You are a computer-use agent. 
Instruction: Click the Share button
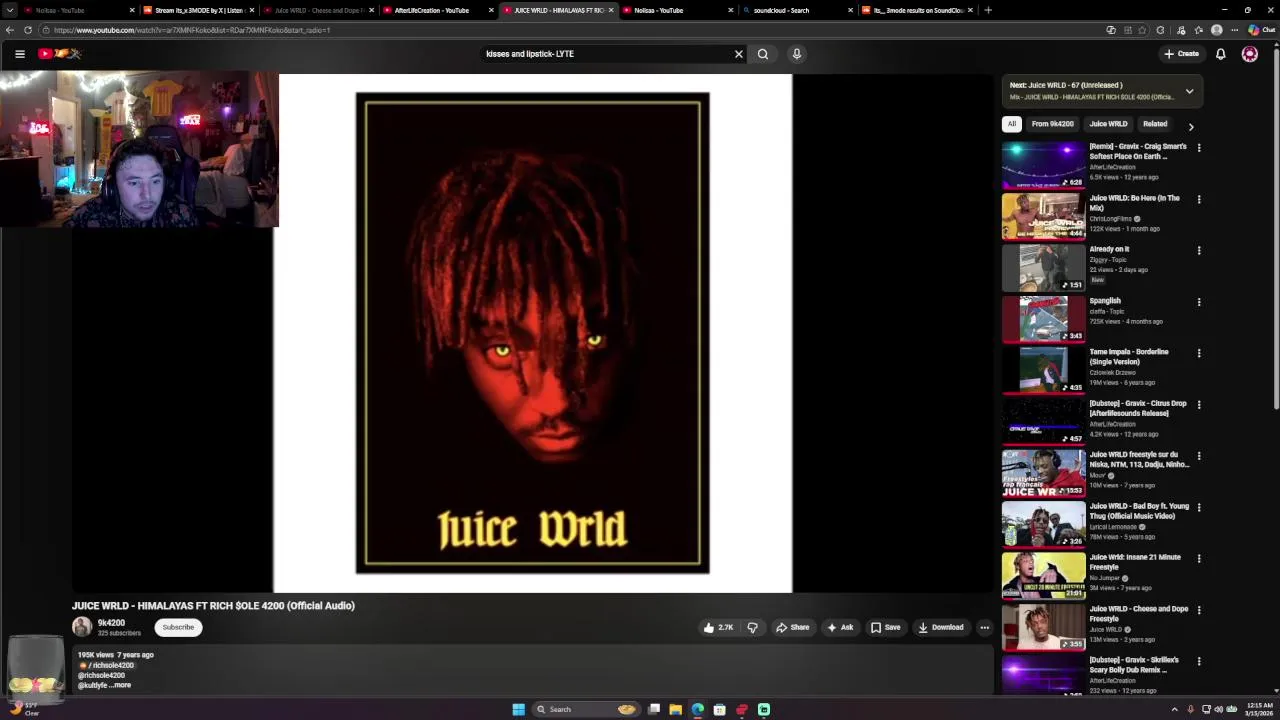(793, 628)
